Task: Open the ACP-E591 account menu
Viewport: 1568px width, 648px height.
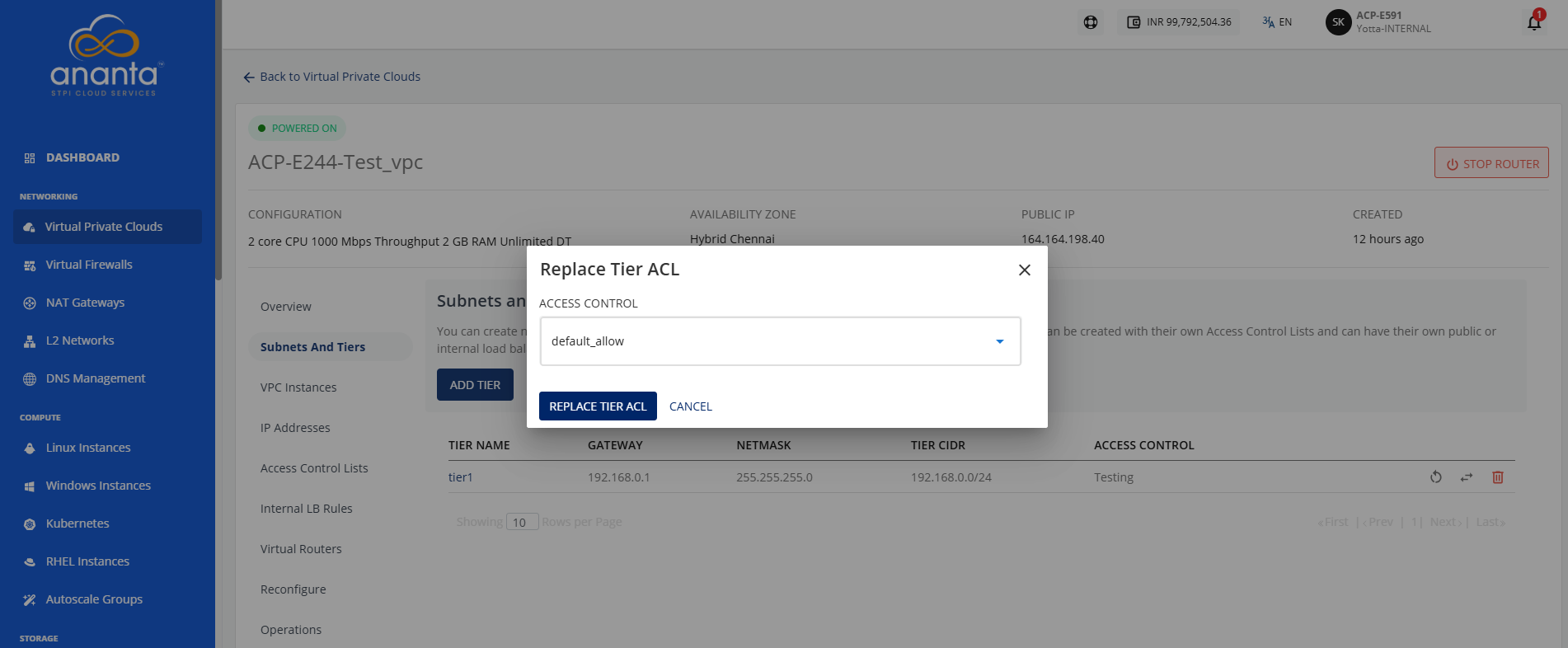Action: (1379, 22)
